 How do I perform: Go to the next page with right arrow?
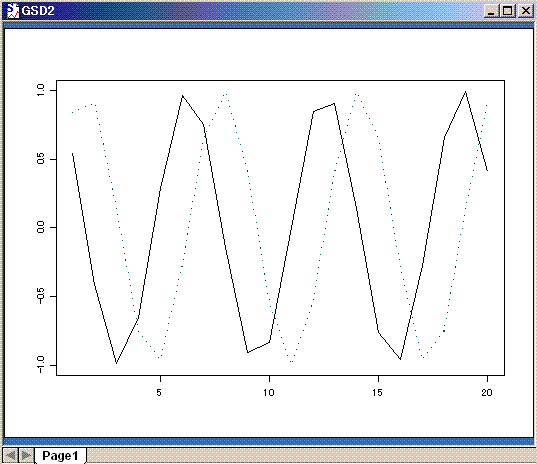pos(26,455)
